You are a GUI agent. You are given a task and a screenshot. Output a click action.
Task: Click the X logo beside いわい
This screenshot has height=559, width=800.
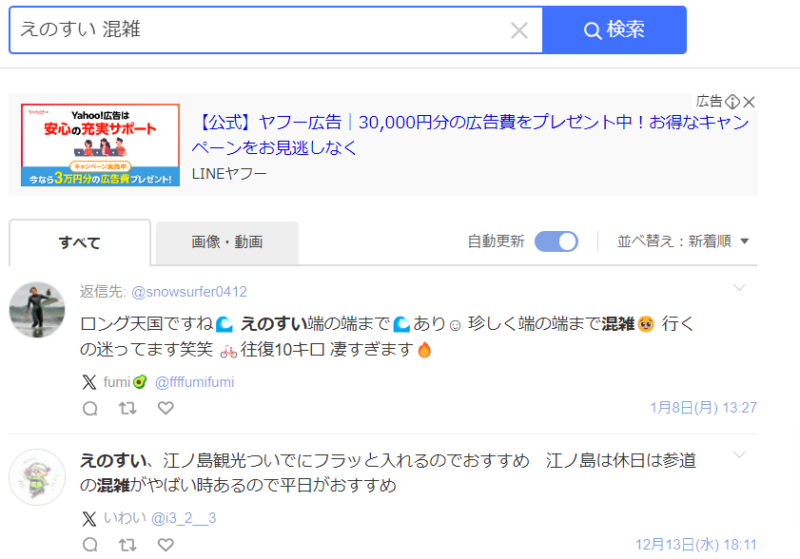[89, 519]
